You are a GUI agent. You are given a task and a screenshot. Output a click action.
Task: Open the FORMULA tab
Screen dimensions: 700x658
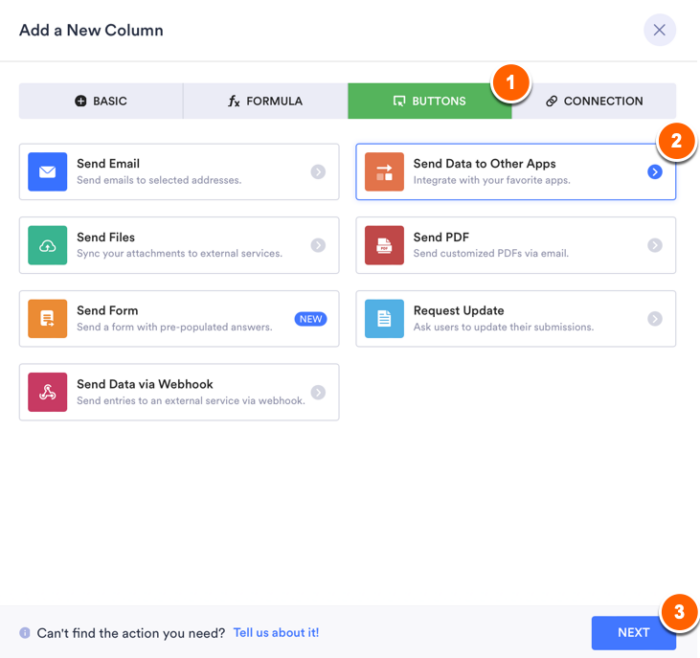265,101
